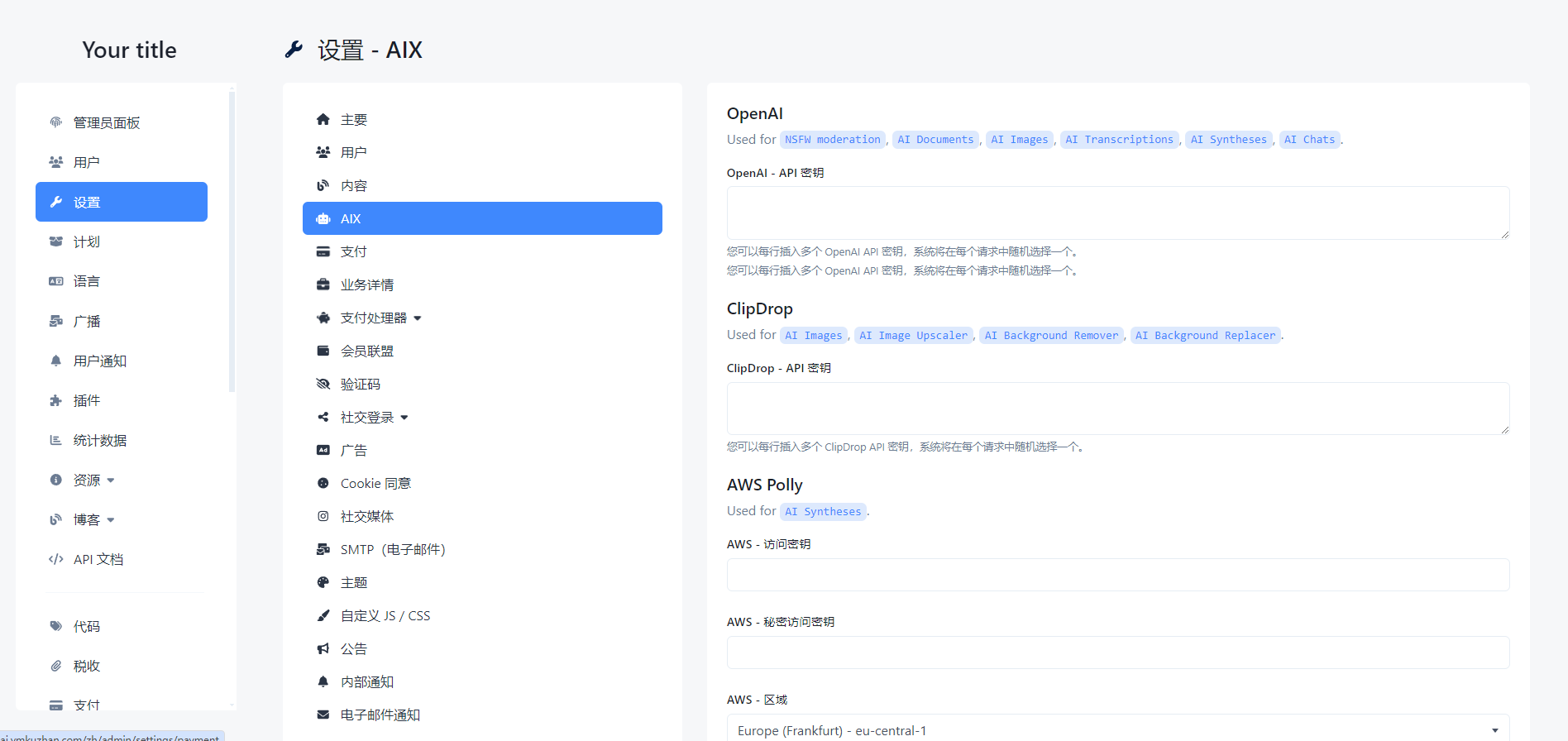Click the box icon beside 计划
This screenshot has height=741, width=1568.
pos(56,241)
